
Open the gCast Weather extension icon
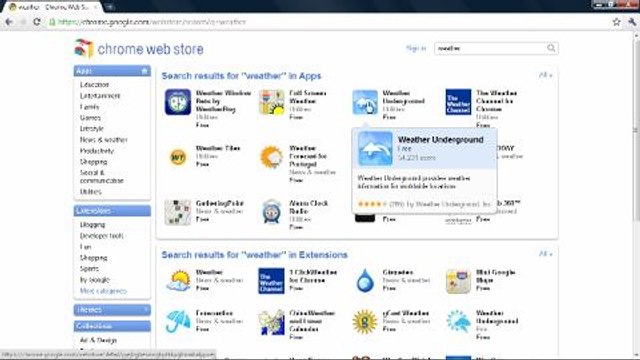364,322
